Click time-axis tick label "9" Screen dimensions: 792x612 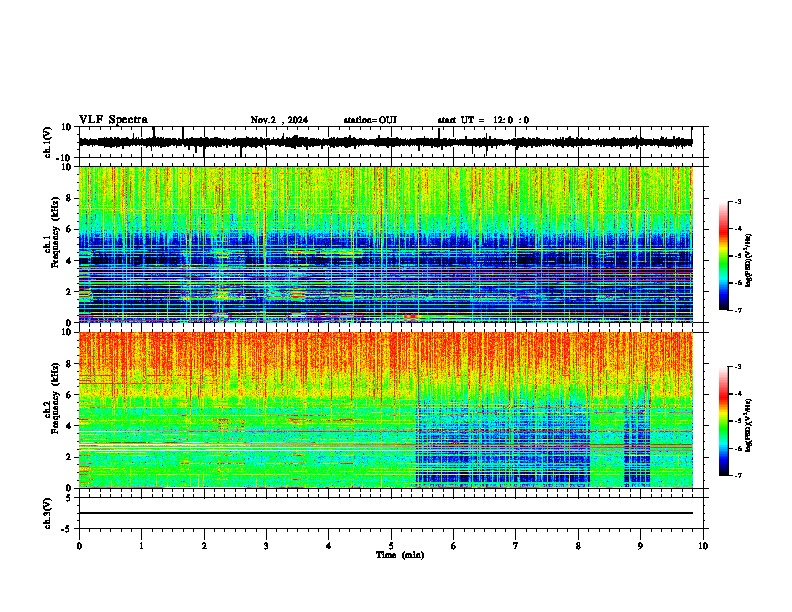[x=640, y=546]
